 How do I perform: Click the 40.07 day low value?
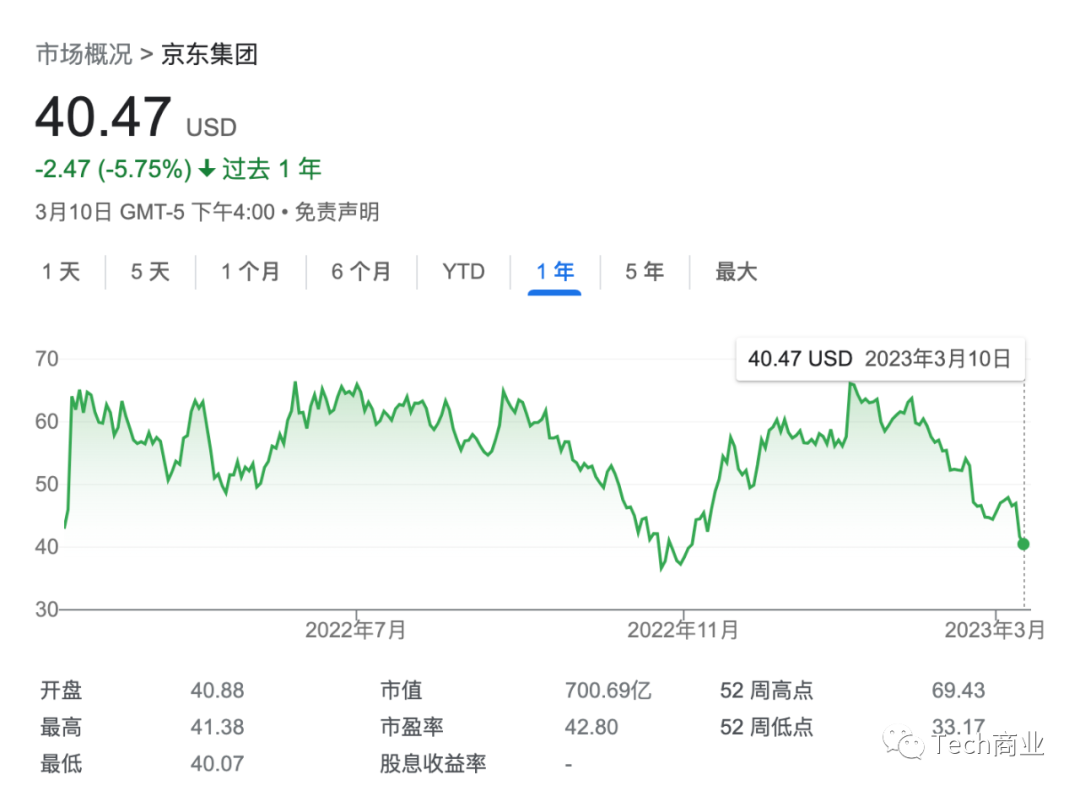coord(217,763)
